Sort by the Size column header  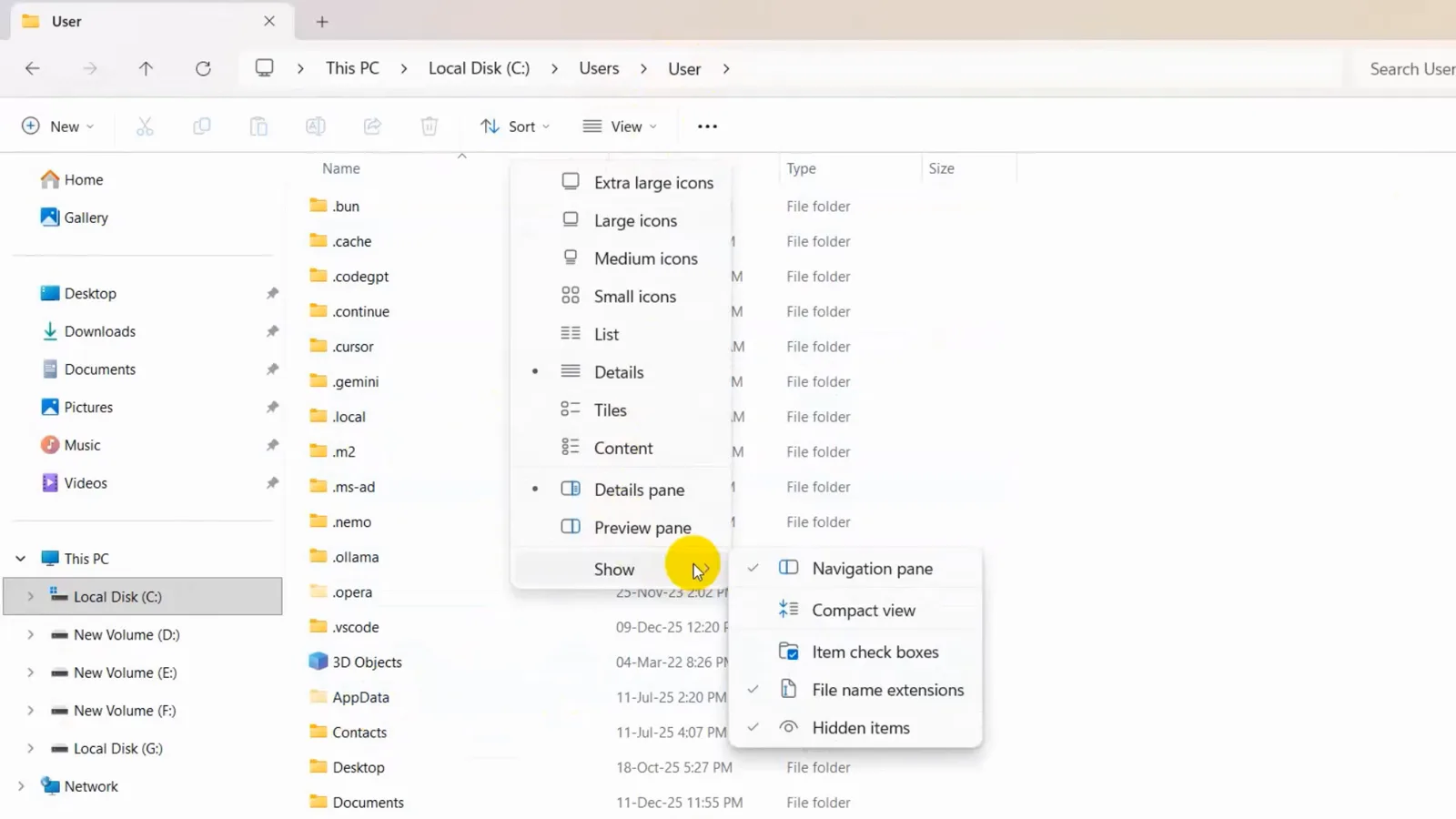click(941, 168)
